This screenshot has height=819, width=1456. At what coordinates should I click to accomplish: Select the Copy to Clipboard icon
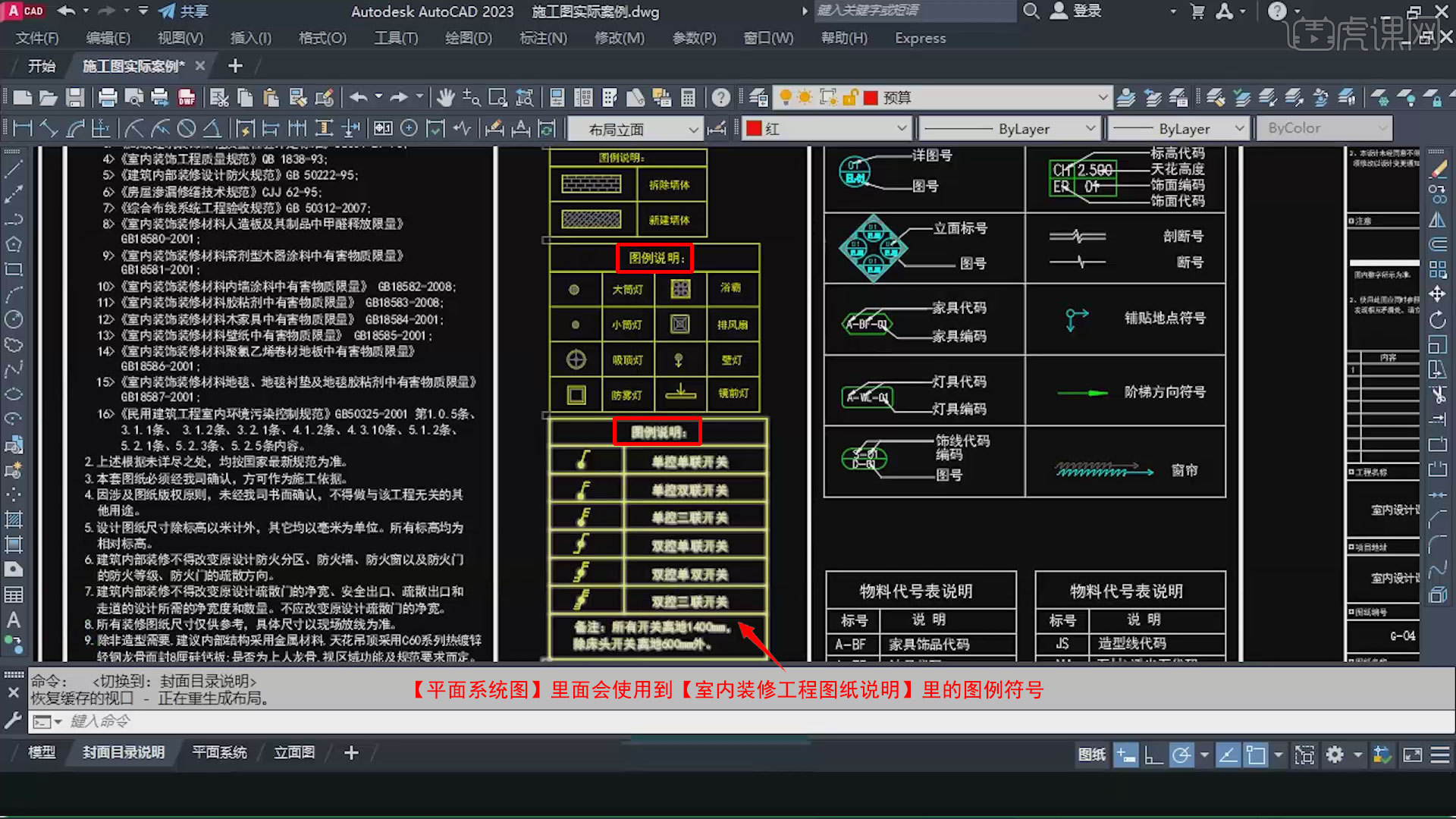(244, 97)
